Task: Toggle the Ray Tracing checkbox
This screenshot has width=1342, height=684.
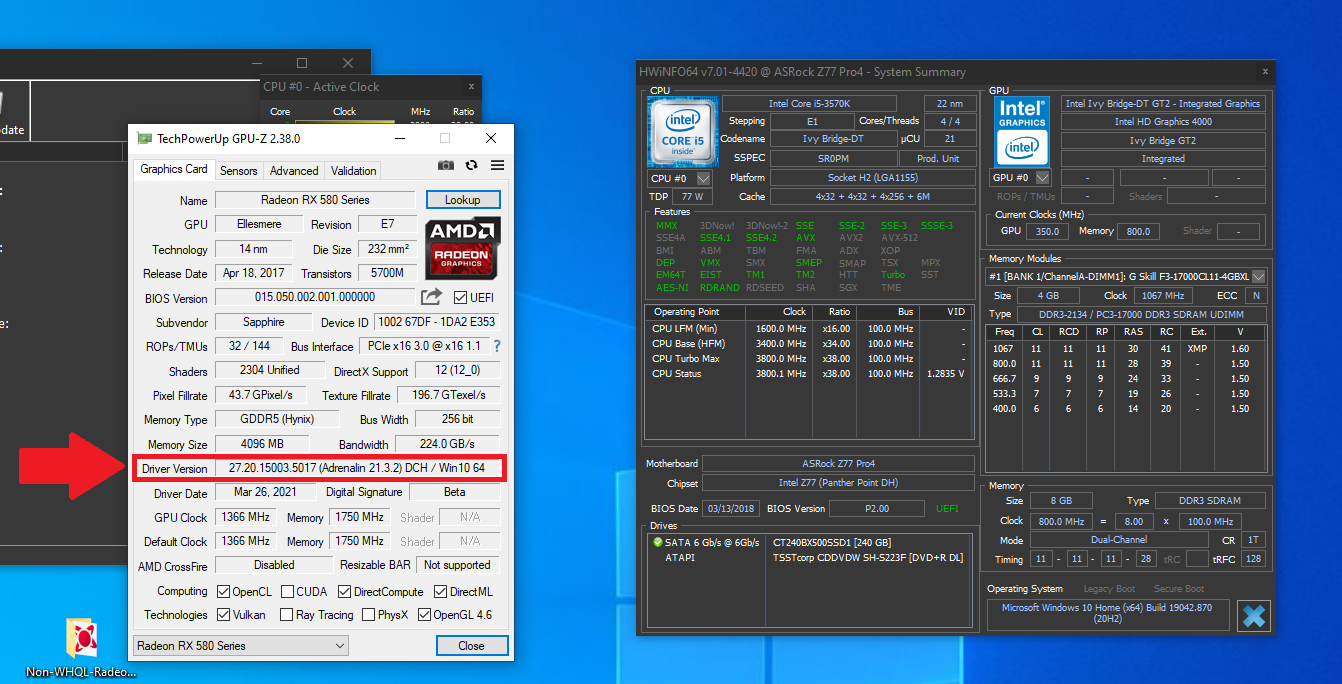Action: (287, 615)
